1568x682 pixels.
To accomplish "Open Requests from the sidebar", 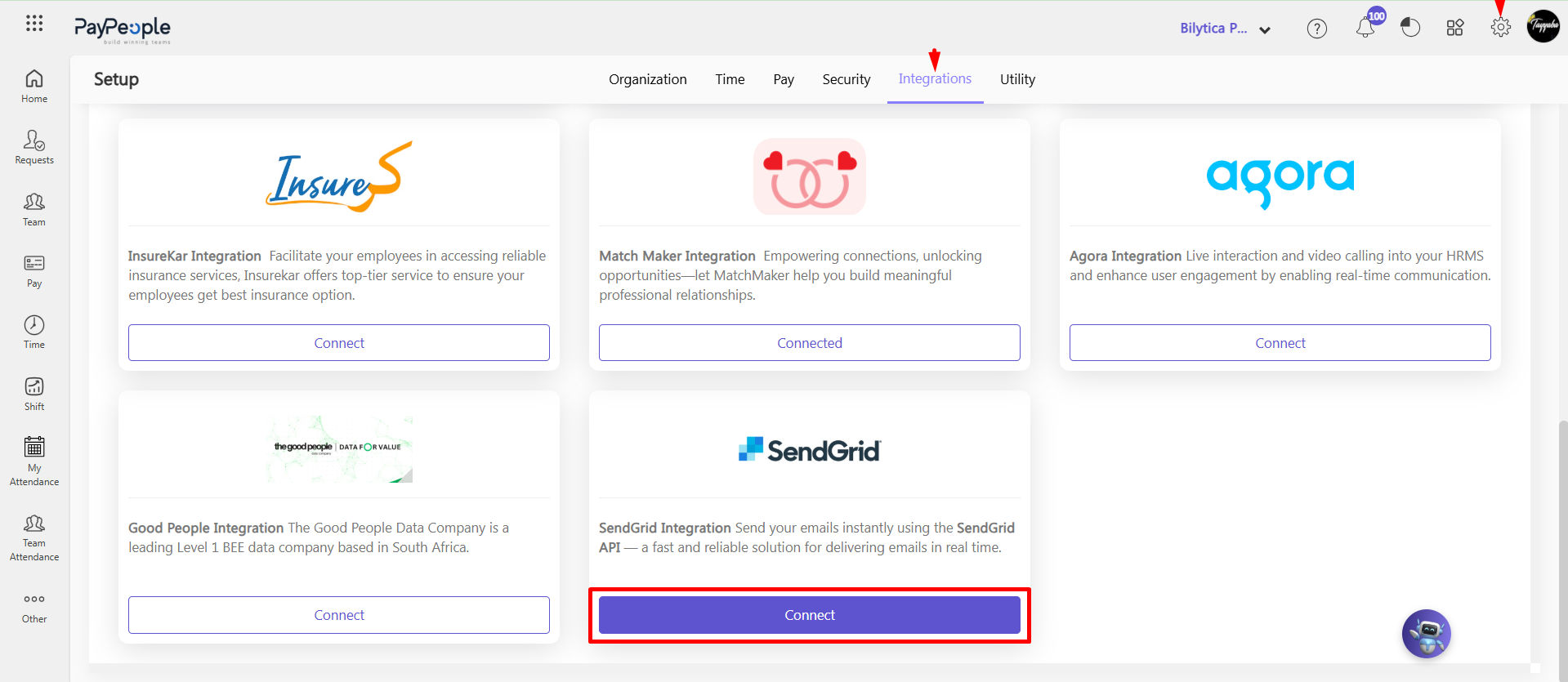I will pos(34,148).
